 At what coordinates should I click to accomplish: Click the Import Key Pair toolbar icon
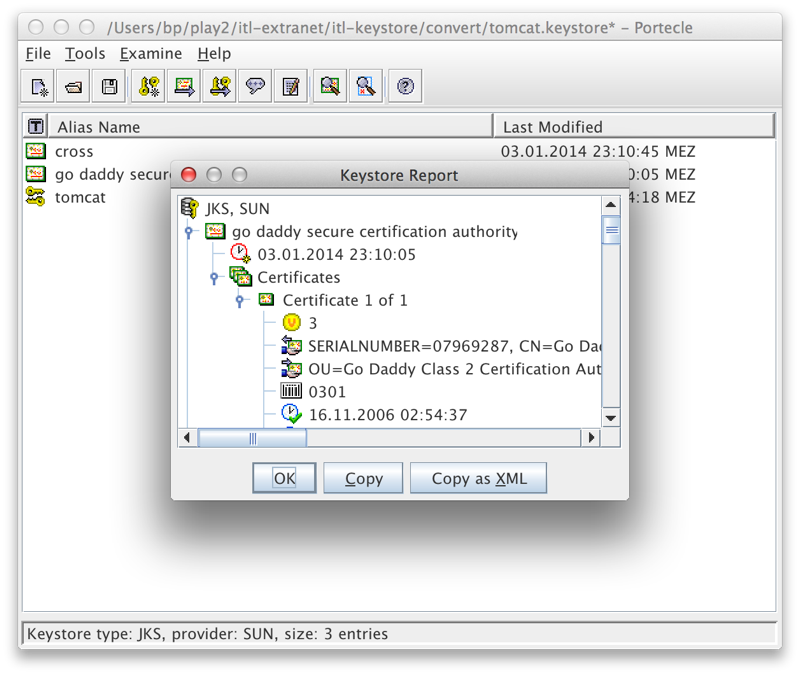pyautogui.click(x=220, y=86)
